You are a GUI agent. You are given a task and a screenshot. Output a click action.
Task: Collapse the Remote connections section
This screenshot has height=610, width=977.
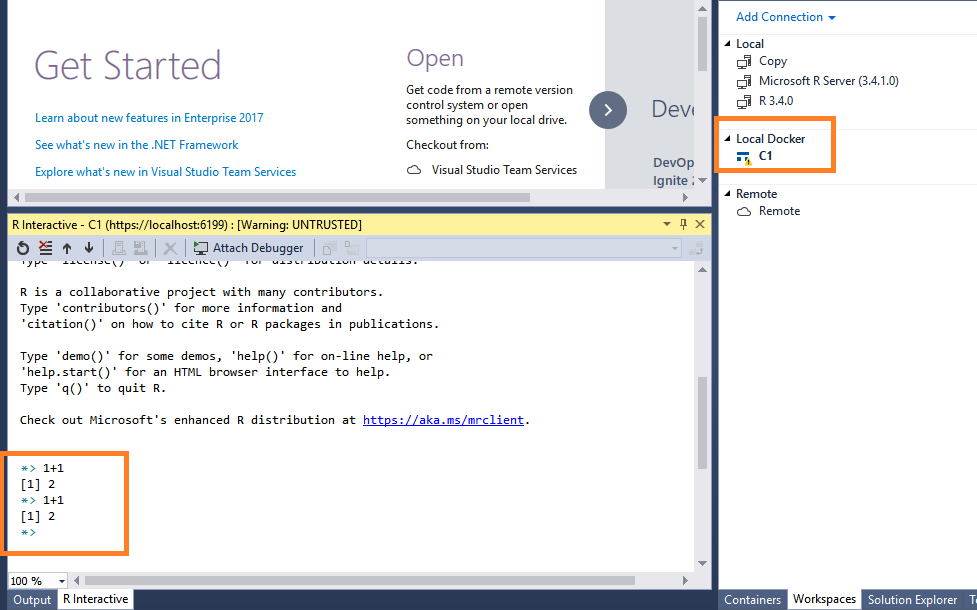728,193
